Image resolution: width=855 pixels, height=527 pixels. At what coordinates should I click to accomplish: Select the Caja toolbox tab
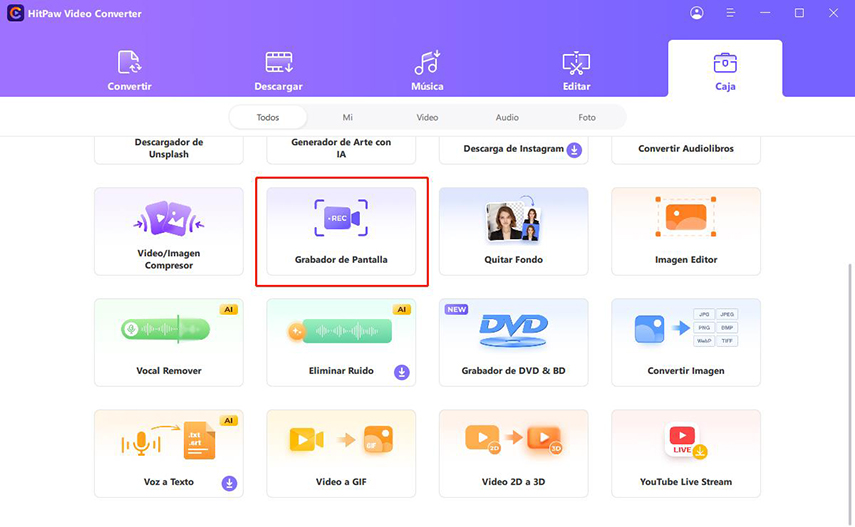[x=725, y=69]
